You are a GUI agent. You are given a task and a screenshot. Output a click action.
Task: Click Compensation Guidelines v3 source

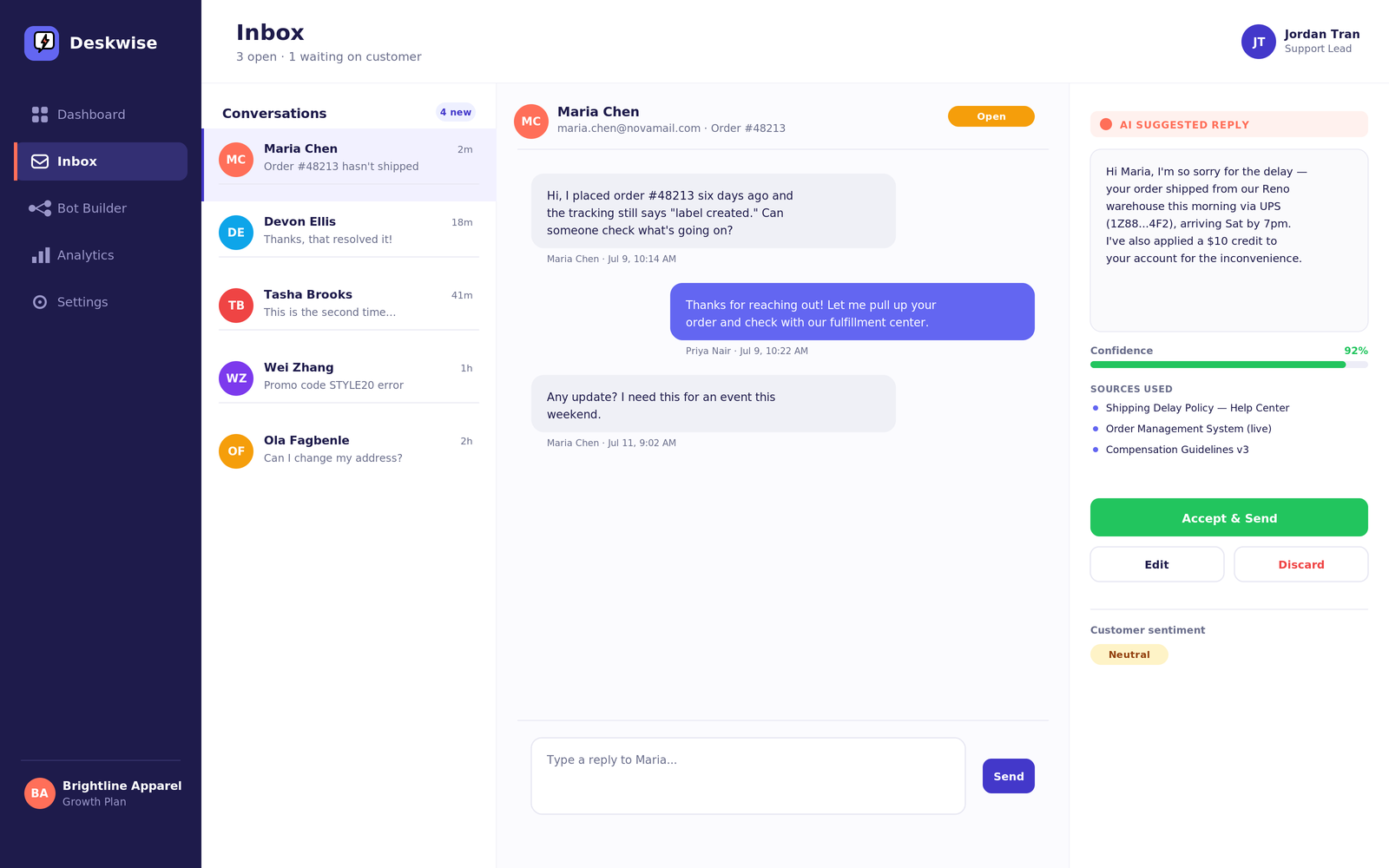tap(1177, 450)
